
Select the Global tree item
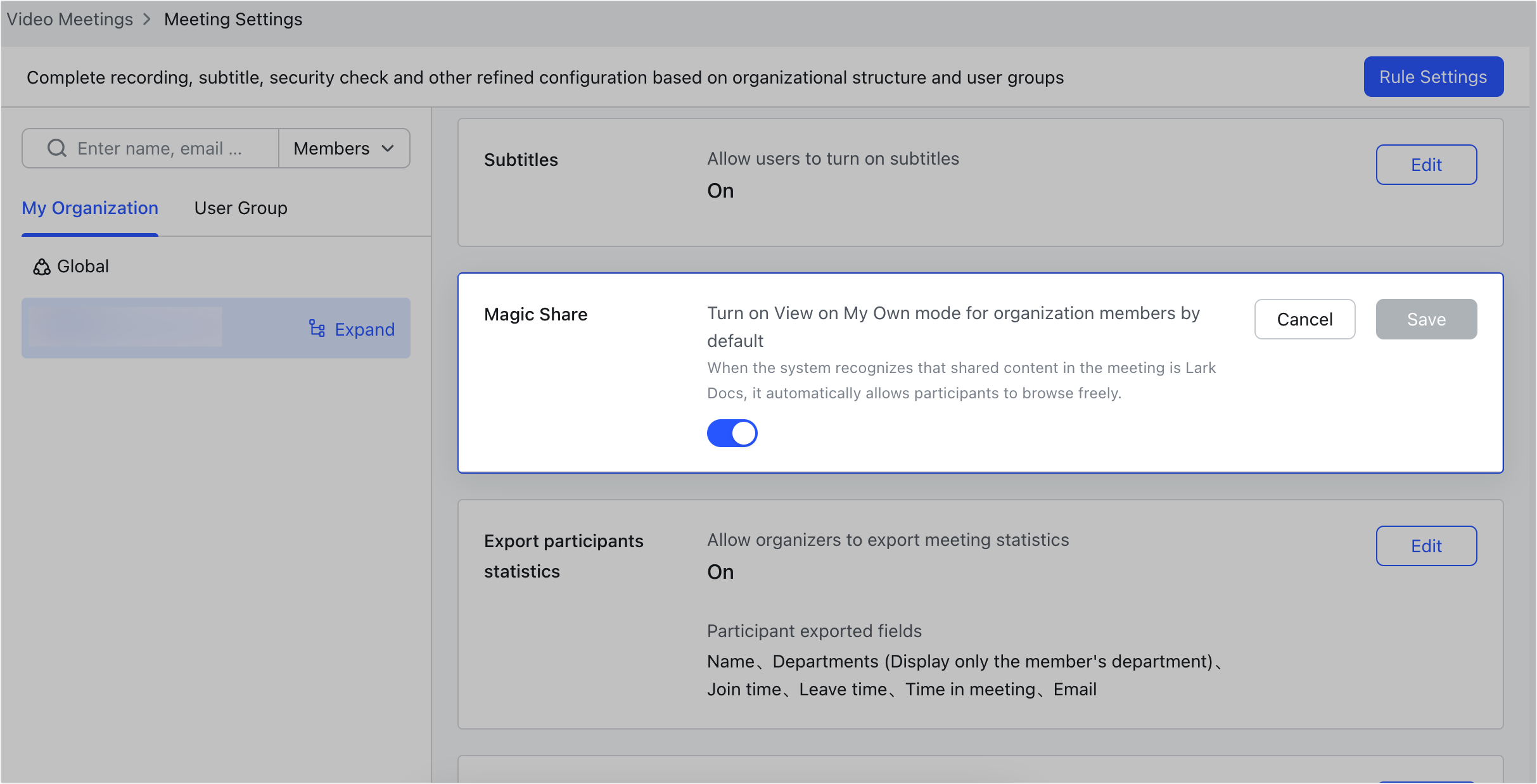coord(83,267)
